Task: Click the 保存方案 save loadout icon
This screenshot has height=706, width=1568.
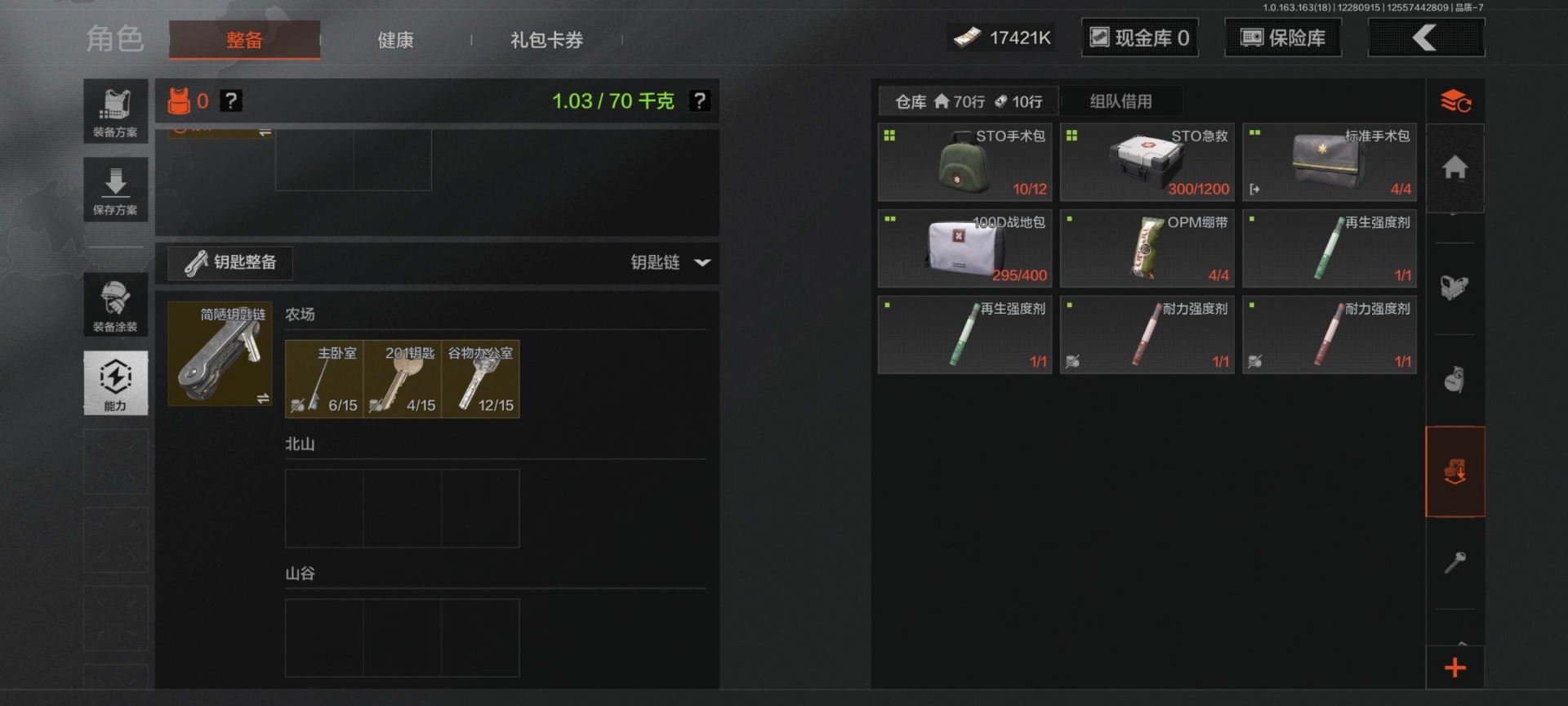Action: (x=115, y=190)
